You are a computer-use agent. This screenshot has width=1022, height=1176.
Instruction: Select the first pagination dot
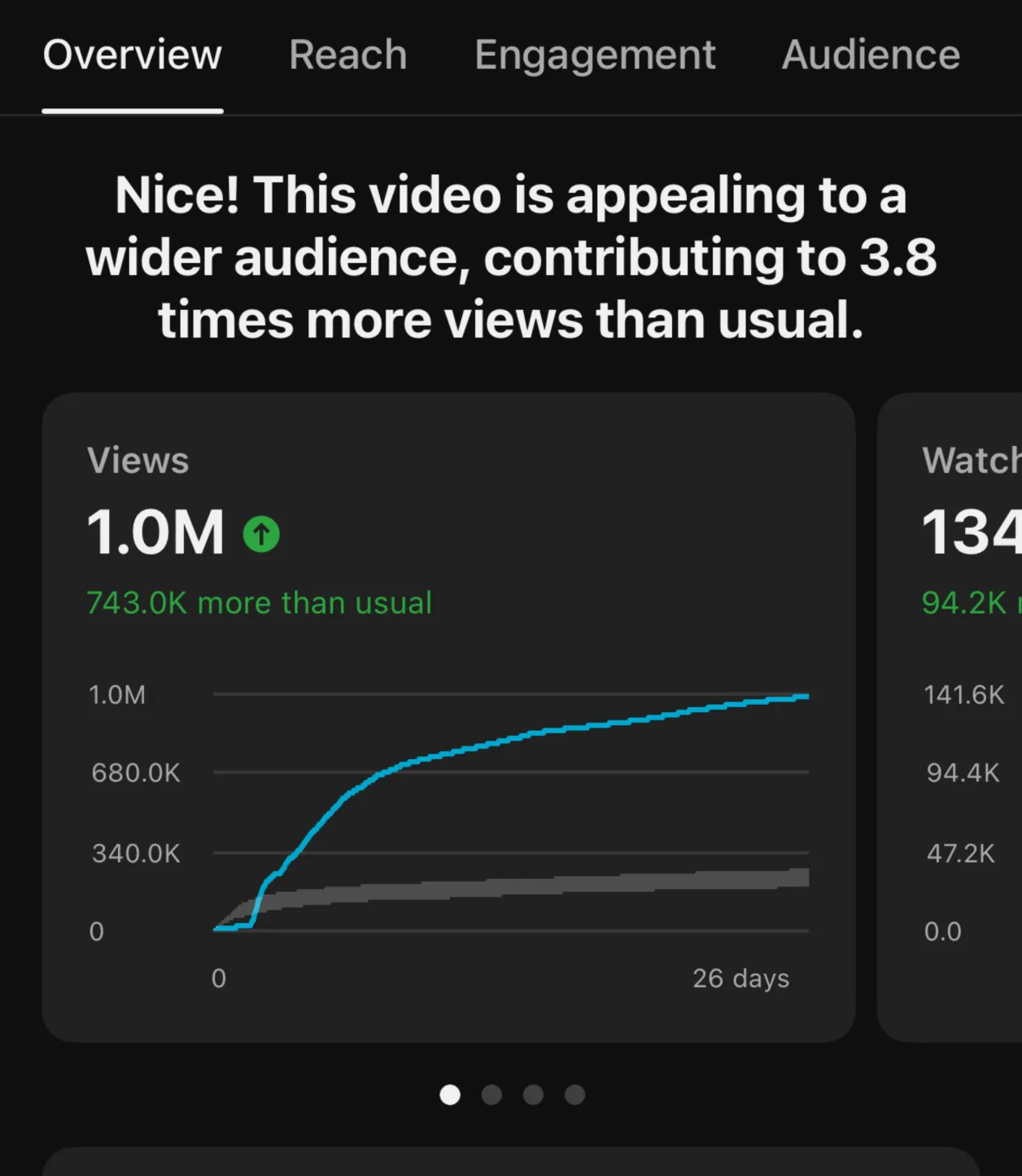[x=450, y=1095]
